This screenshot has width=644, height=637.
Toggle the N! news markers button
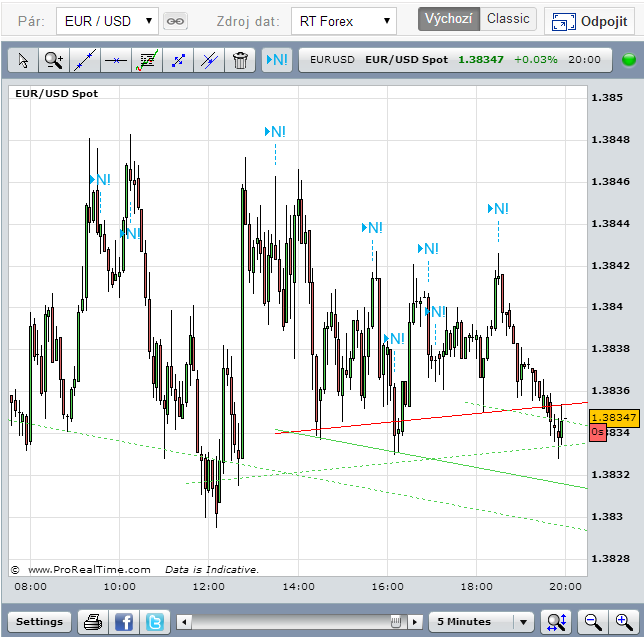point(277,60)
